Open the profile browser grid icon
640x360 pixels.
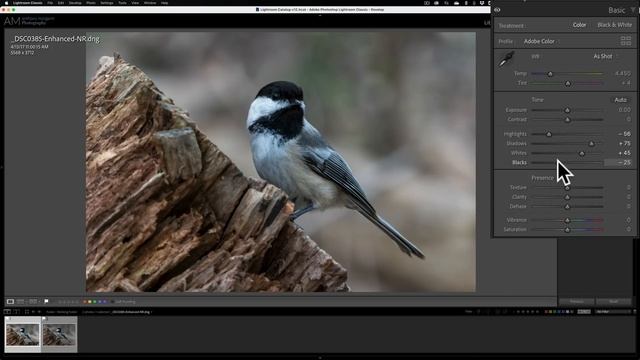click(626, 41)
